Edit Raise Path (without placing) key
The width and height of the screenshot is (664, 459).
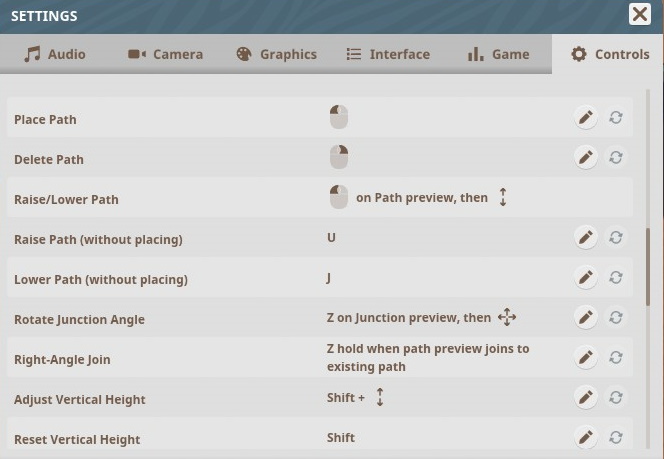[586, 238]
